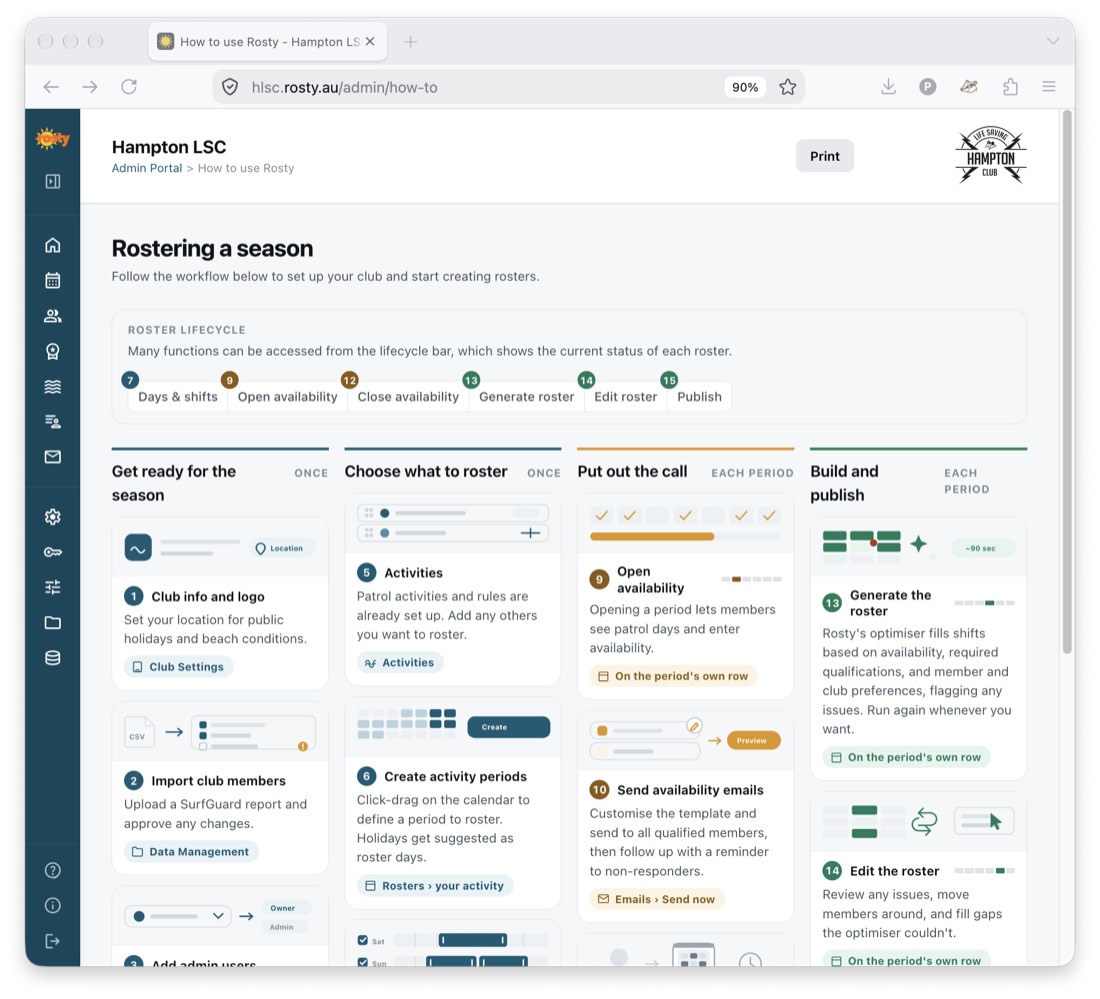Click the Get ready for the season heading
Screen dimensions: 1100x999
(173, 483)
